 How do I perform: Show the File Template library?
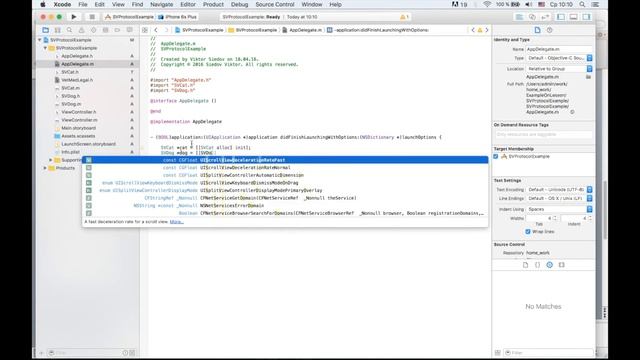pos(525,265)
